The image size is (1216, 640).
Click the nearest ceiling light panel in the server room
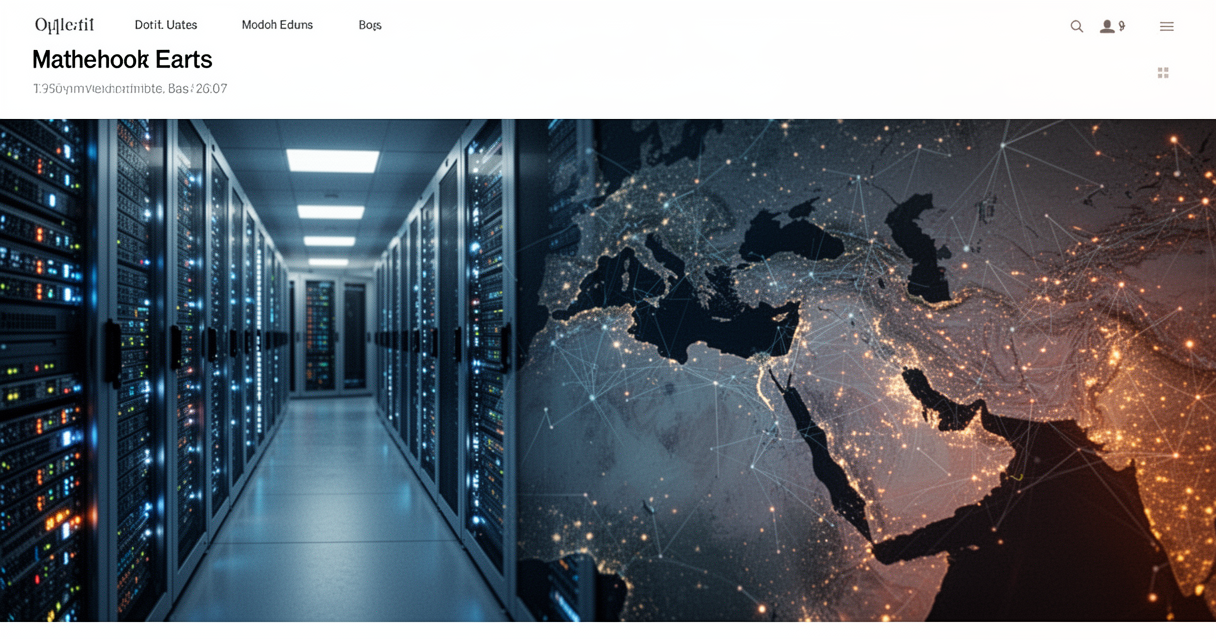click(333, 160)
